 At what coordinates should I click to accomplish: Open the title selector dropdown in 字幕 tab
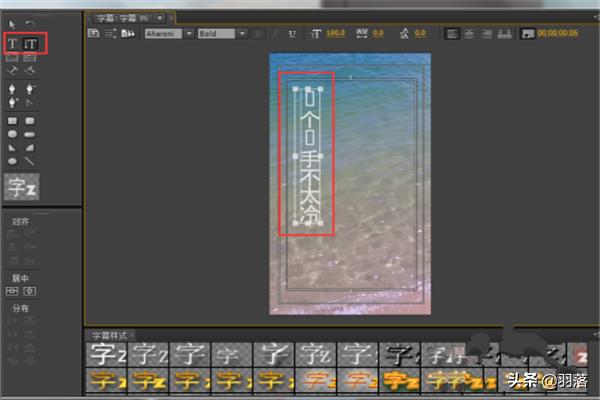pyautogui.click(x=160, y=18)
